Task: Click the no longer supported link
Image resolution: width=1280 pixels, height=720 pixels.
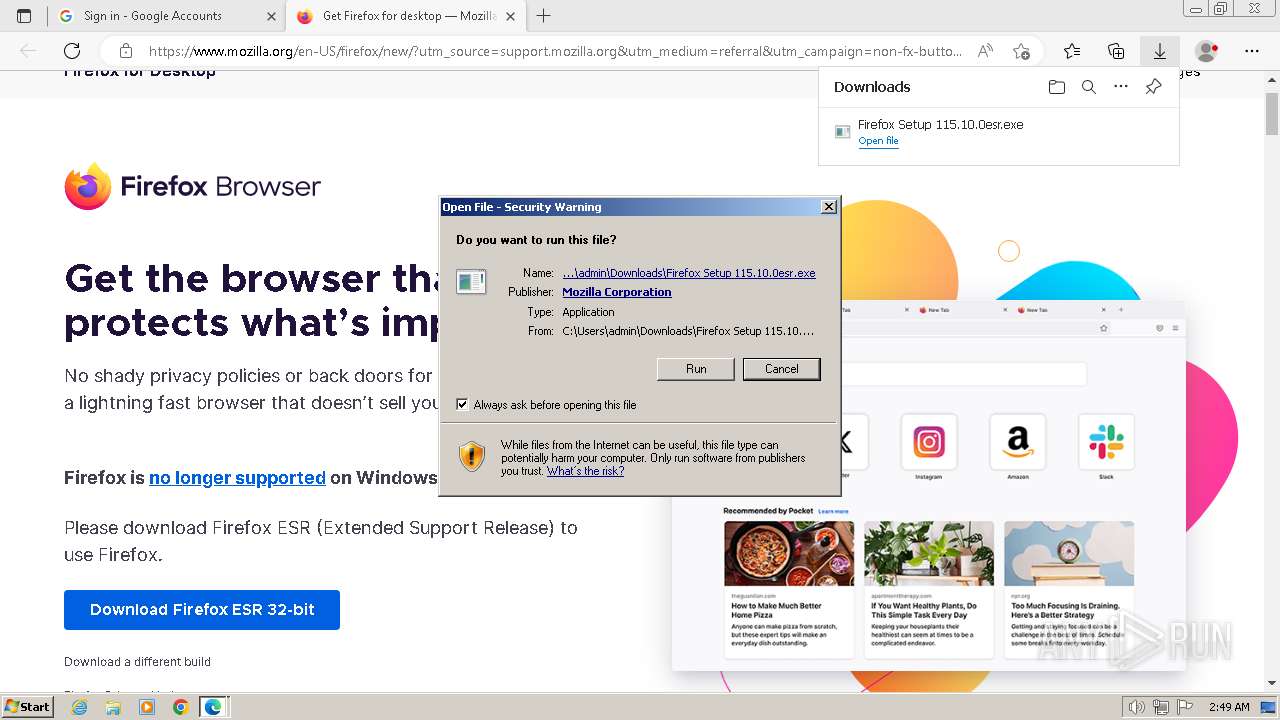Action: click(237, 478)
